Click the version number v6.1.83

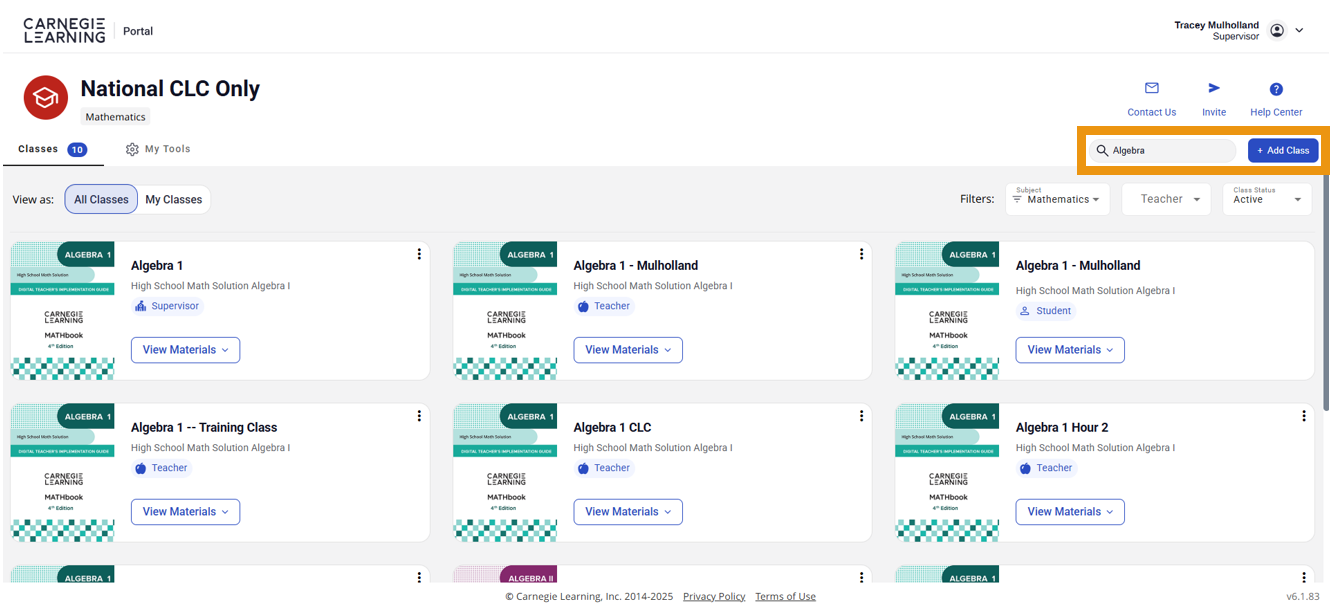point(1303,596)
